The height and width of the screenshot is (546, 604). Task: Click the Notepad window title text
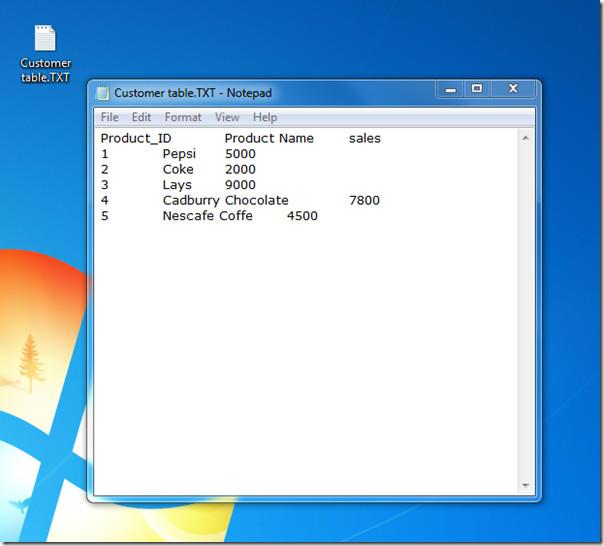pyautogui.click(x=192, y=93)
